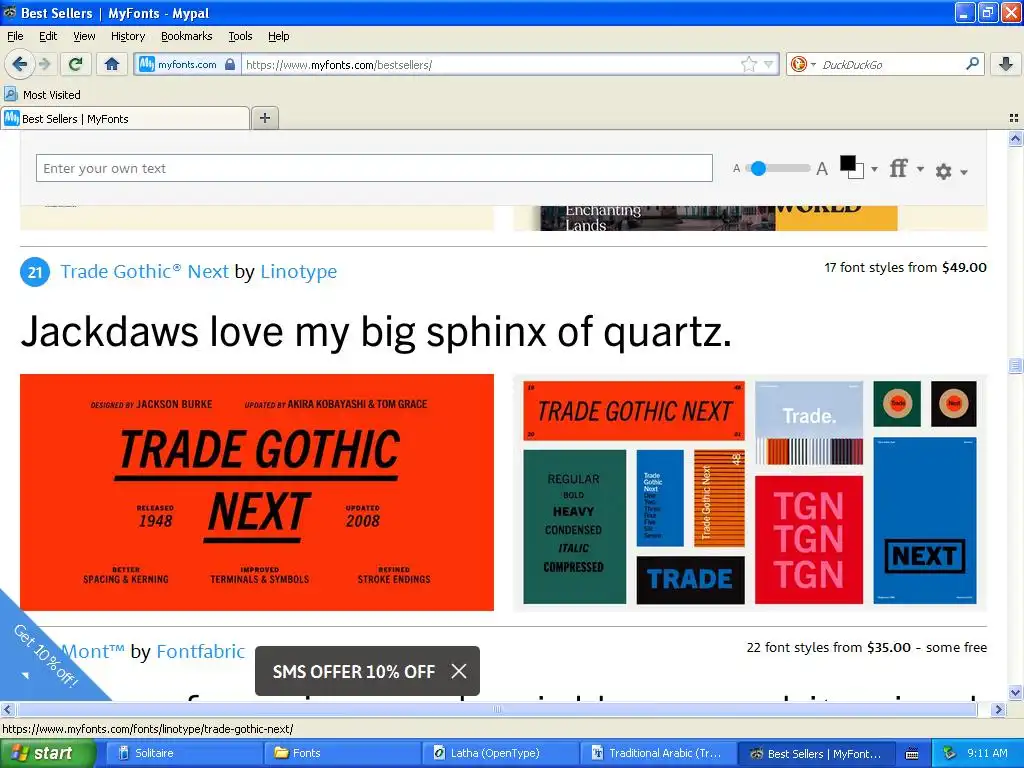
Task: Reload the page with the refresh icon
Action: [x=75, y=64]
